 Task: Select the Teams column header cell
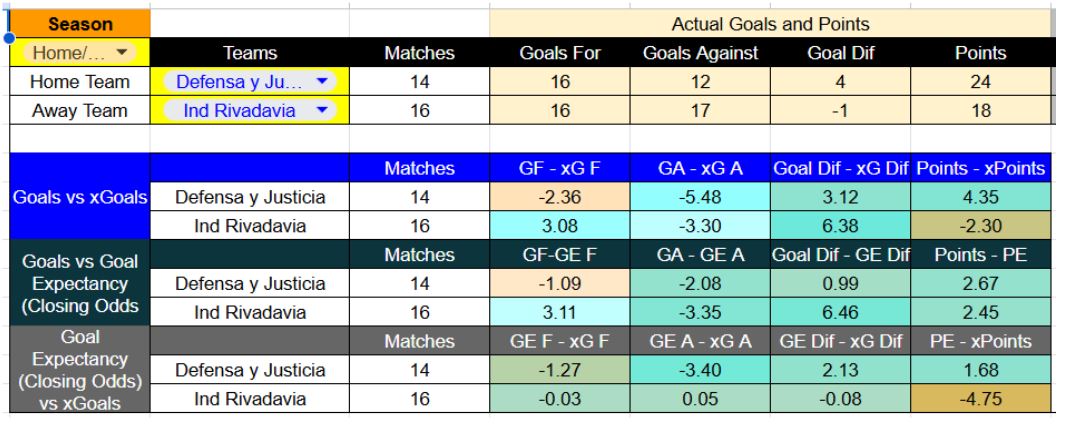tap(250, 53)
